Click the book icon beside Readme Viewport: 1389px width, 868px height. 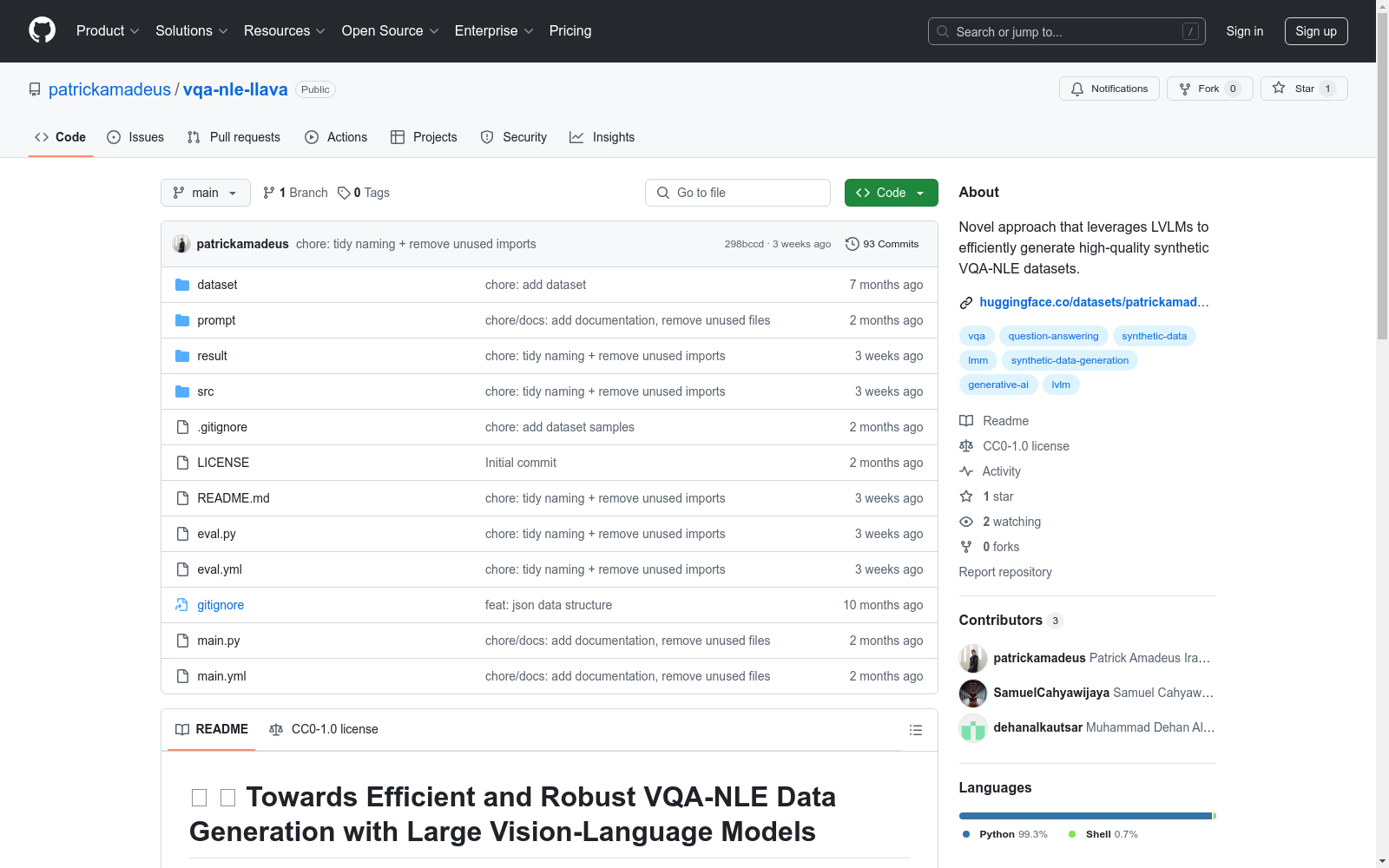(x=966, y=421)
